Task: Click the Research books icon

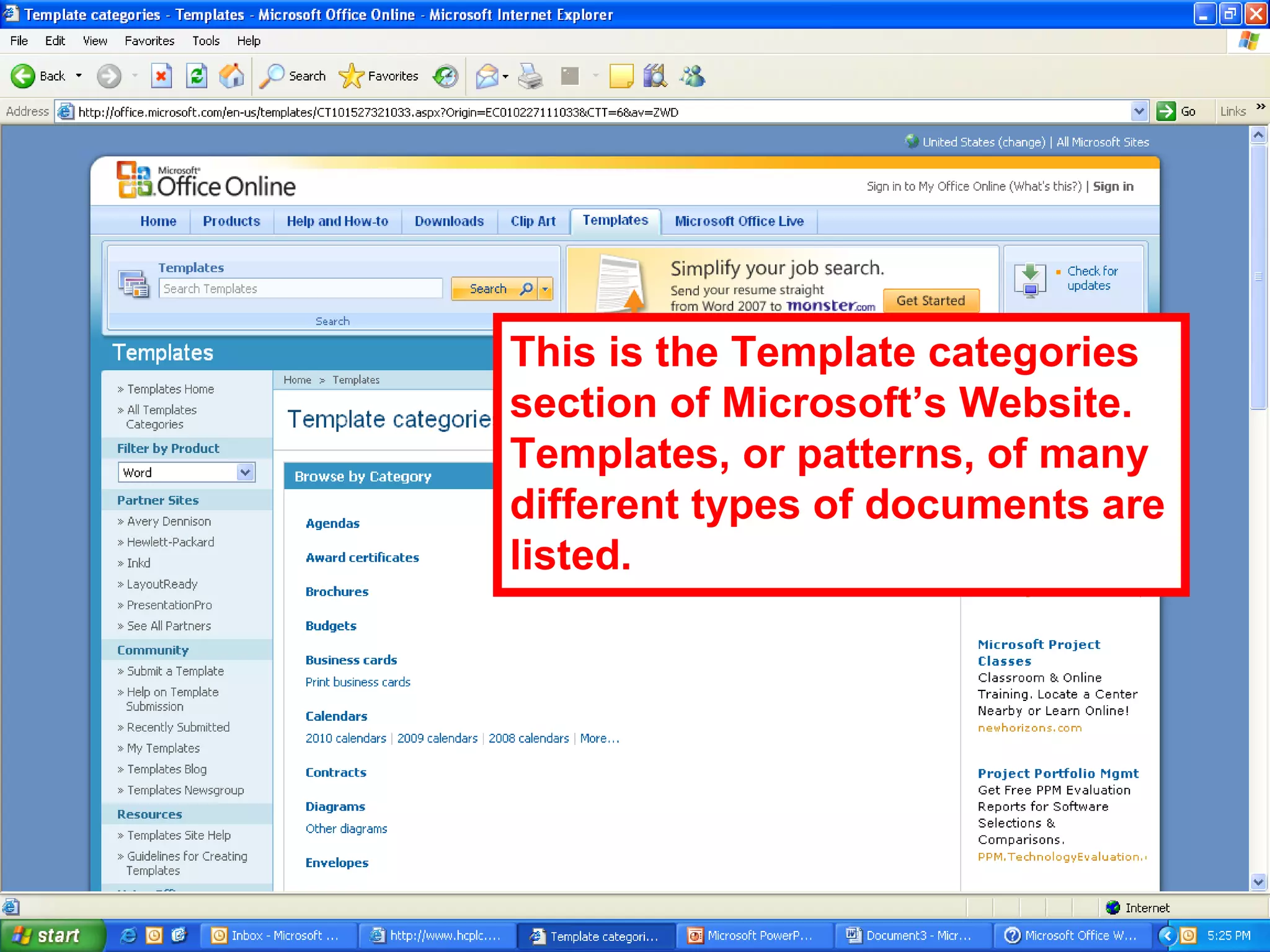Action: pos(655,76)
